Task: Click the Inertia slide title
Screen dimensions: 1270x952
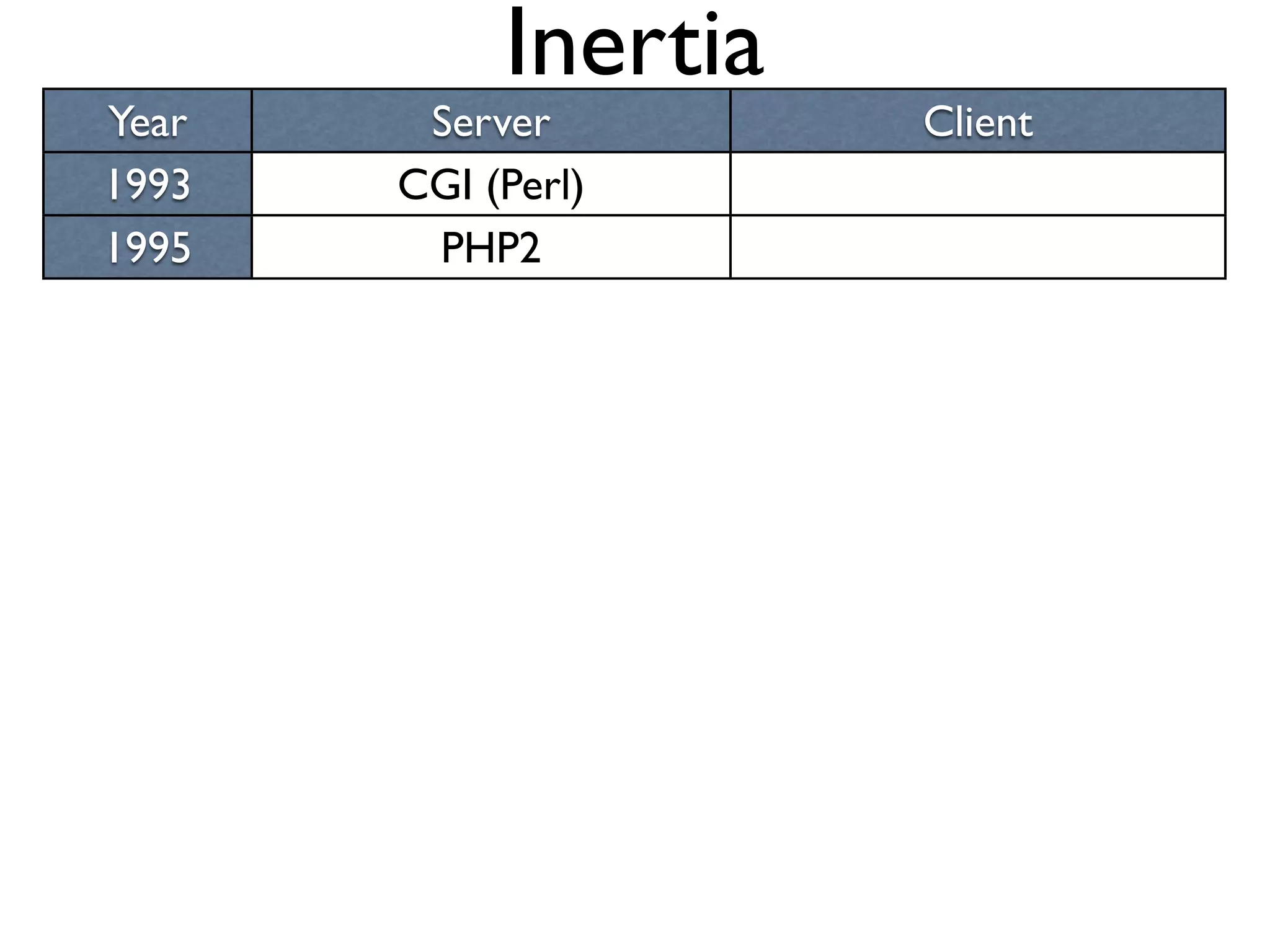Action: (x=635, y=43)
